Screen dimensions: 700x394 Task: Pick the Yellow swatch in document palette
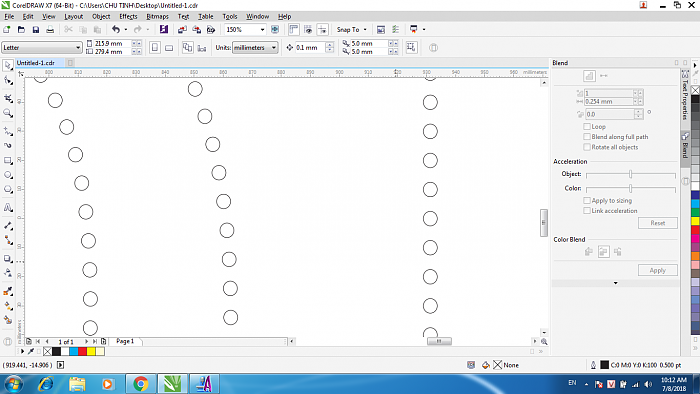click(91, 352)
